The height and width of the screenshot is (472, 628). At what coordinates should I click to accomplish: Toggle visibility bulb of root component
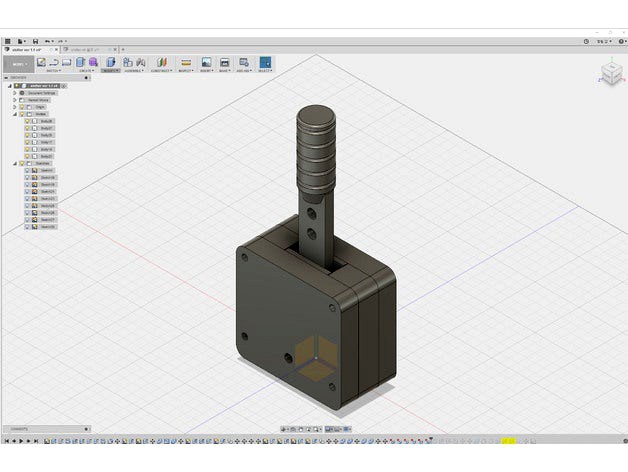[x=17, y=86]
